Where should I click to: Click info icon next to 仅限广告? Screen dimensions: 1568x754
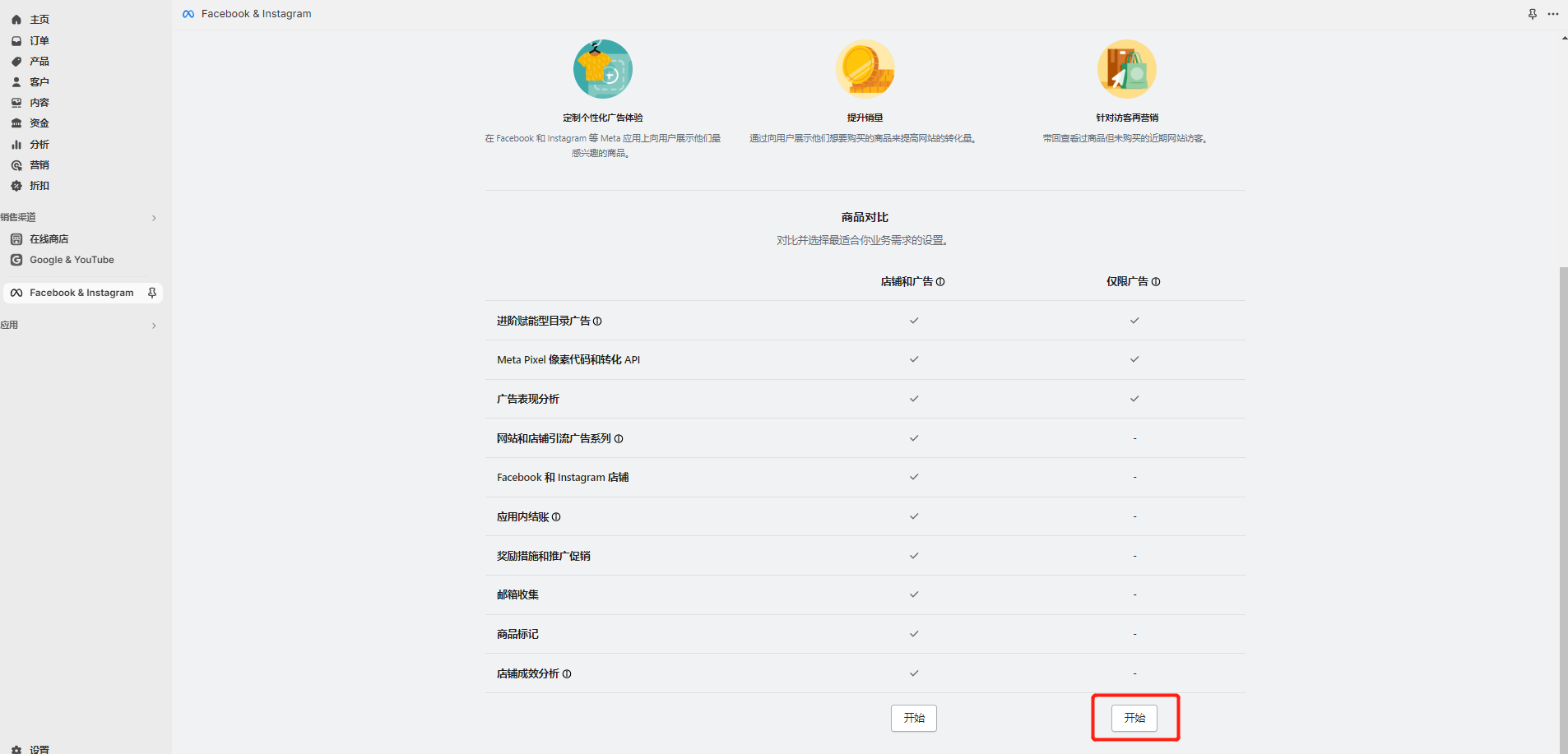(x=1156, y=281)
